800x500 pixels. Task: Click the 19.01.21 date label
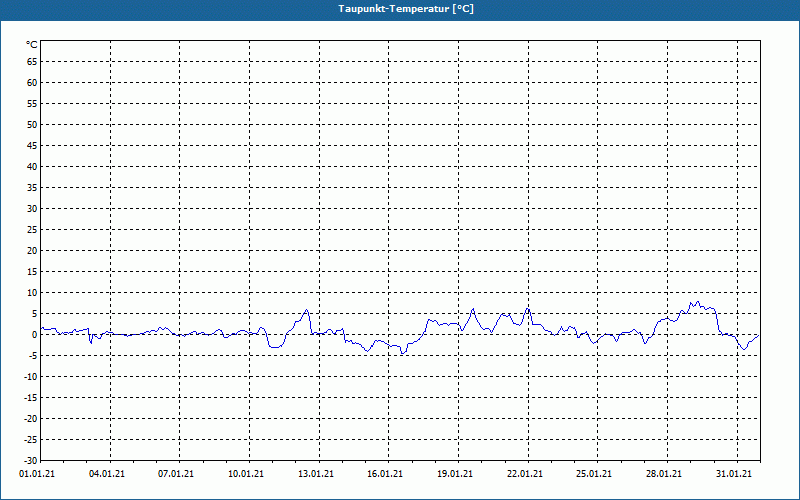[455, 474]
